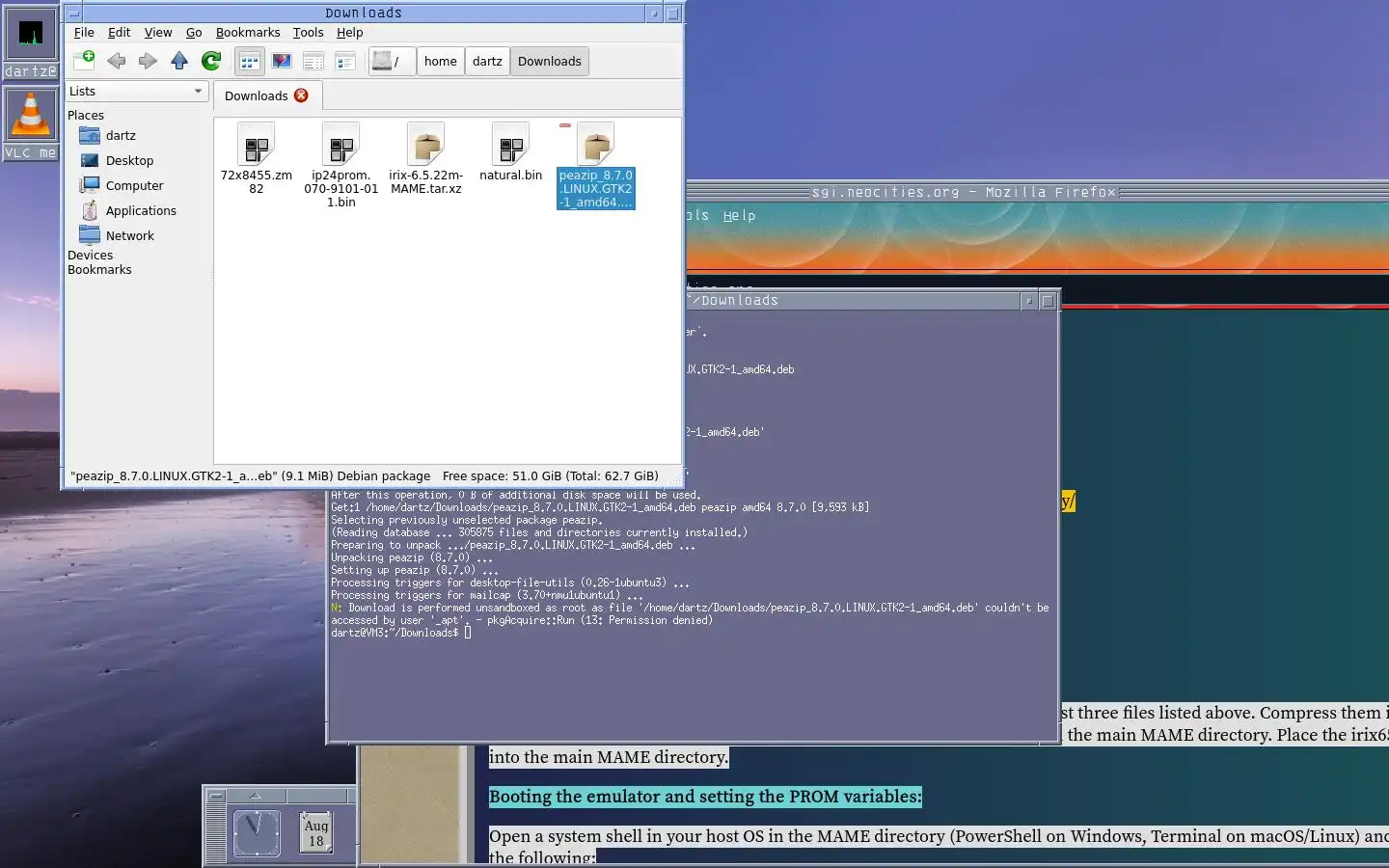Screen dimensions: 1389x868
Task: Open the Go menu
Action: coord(194,32)
